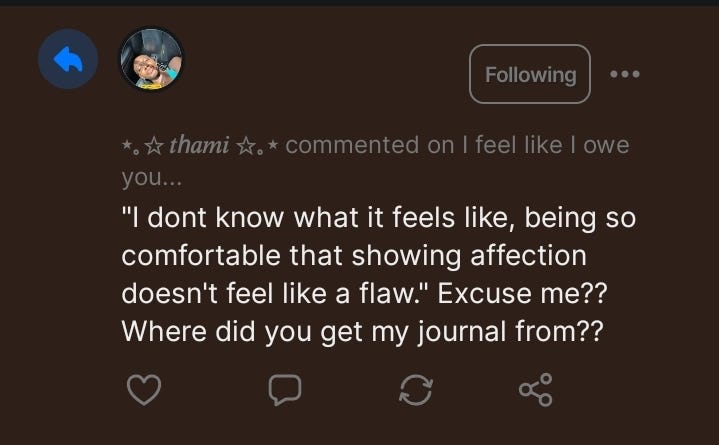Toggle the Following button
This screenshot has width=719, height=445.
tap(530, 74)
